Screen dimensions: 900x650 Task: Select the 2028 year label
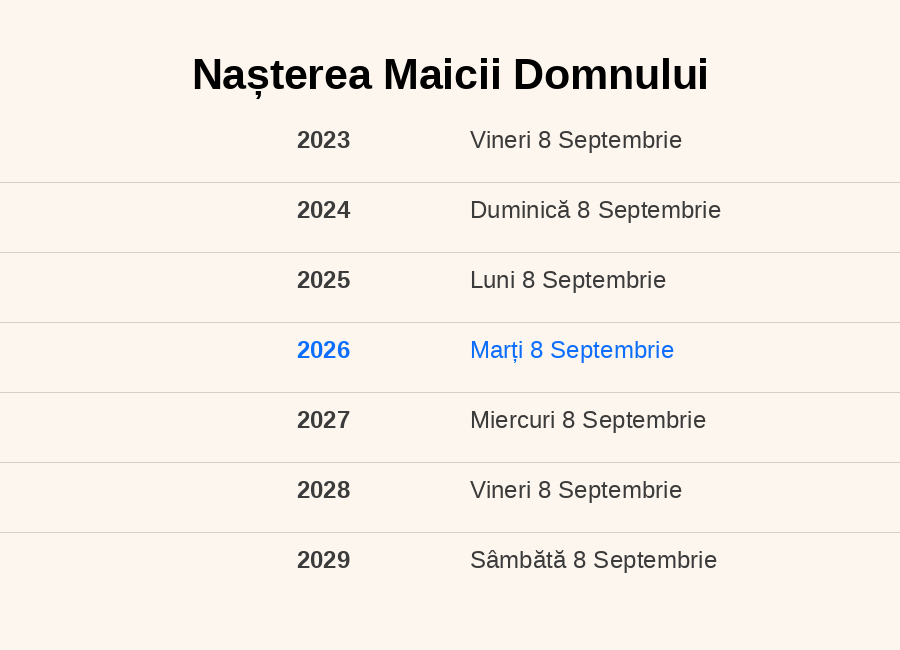[323, 490]
